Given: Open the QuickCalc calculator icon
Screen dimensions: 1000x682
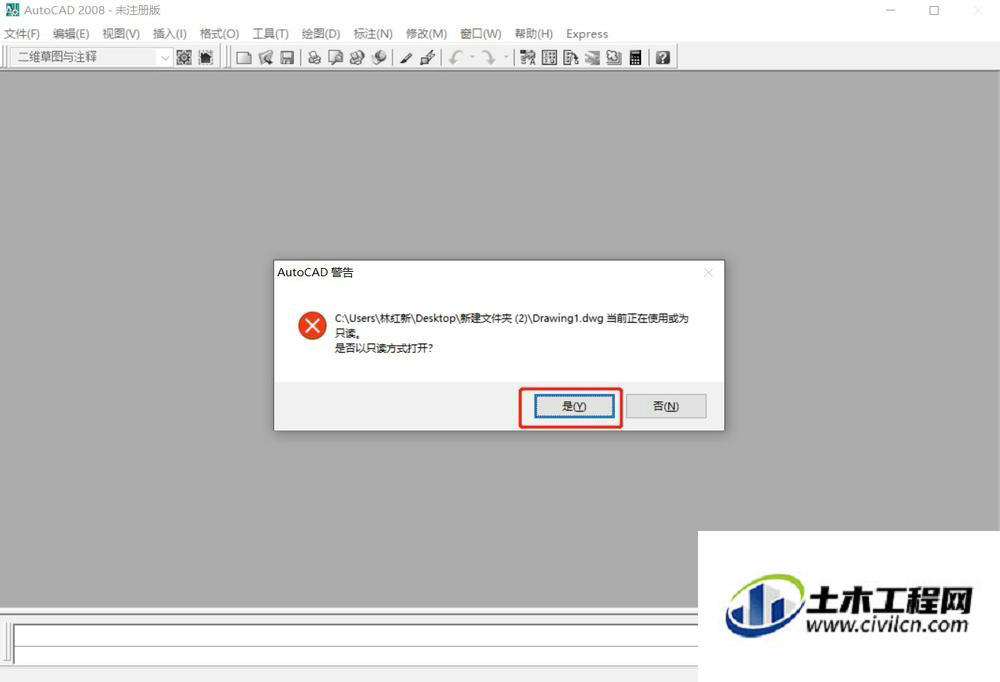Looking at the screenshot, I should click(635, 57).
